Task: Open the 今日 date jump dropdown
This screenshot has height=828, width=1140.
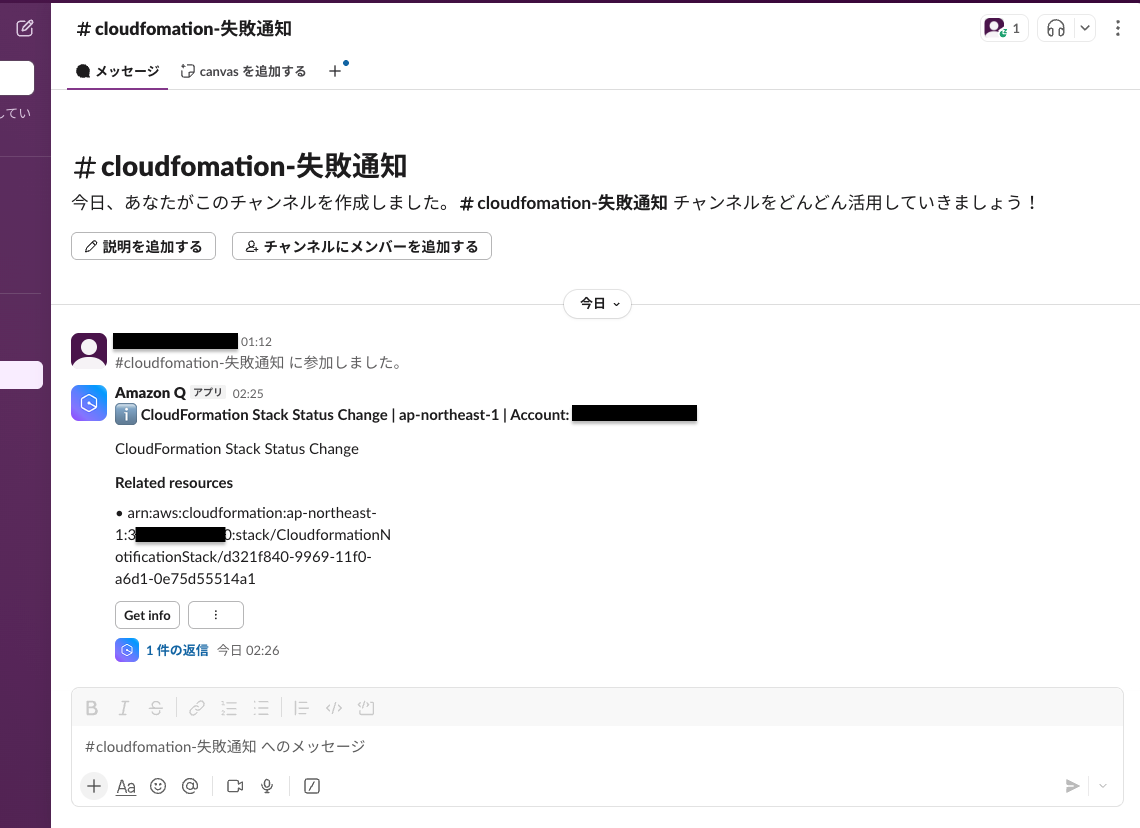Action: [x=598, y=304]
